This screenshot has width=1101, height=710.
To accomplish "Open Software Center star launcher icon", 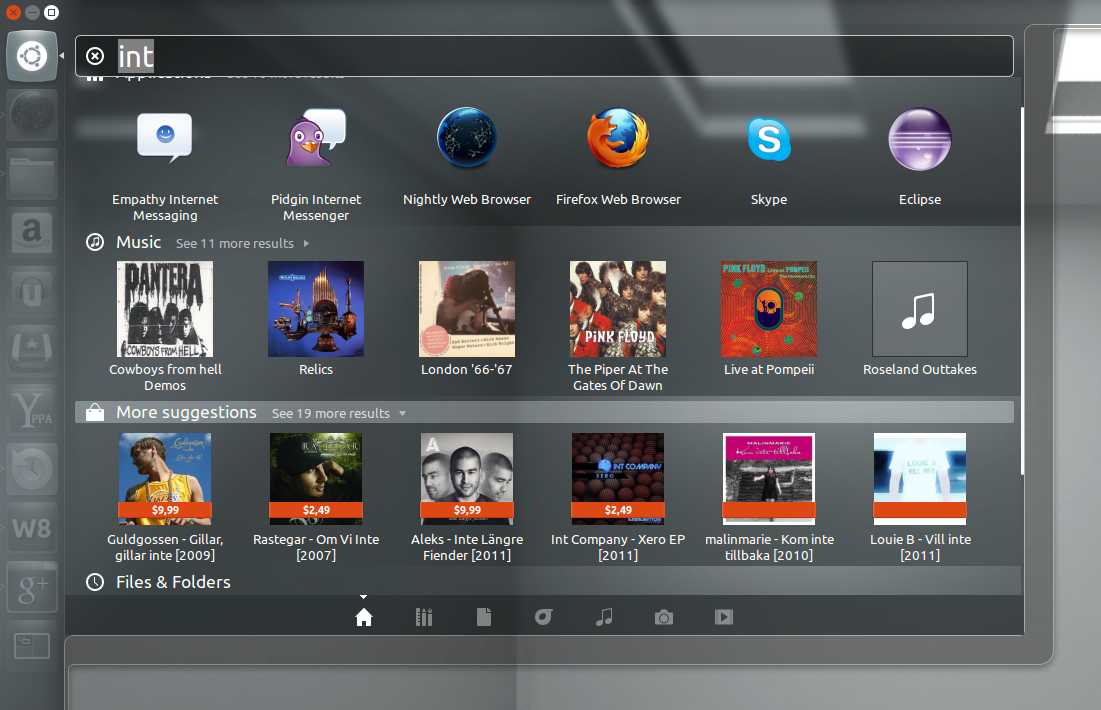I will (x=32, y=351).
